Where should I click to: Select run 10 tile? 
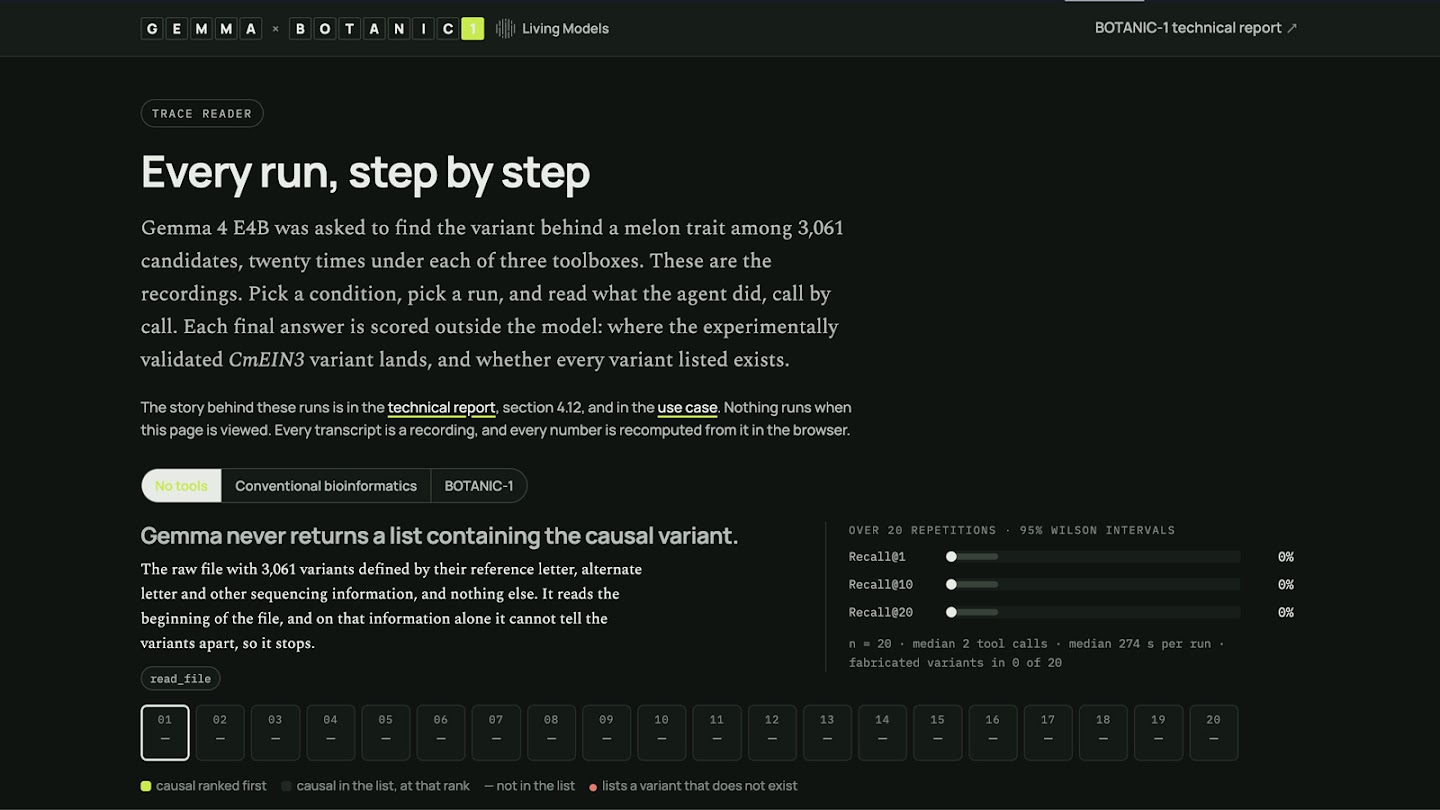point(661,732)
